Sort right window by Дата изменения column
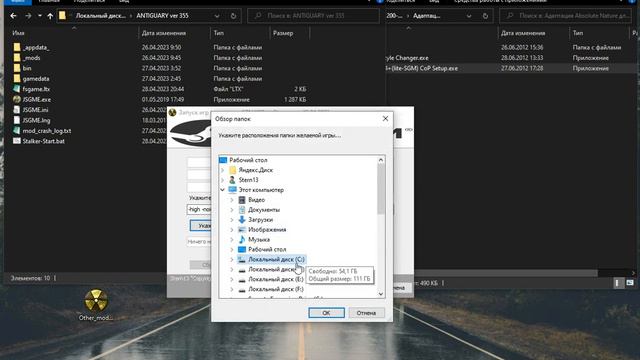 [x=523, y=33]
